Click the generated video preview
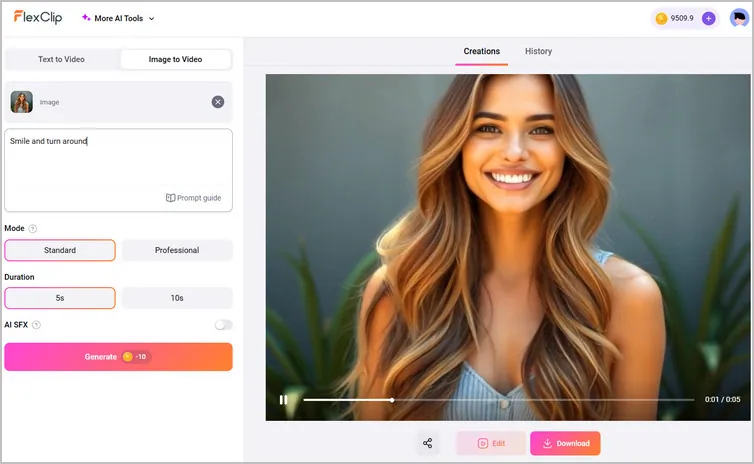The height and width of the screenshot is (464, 754). click(508, 247)
